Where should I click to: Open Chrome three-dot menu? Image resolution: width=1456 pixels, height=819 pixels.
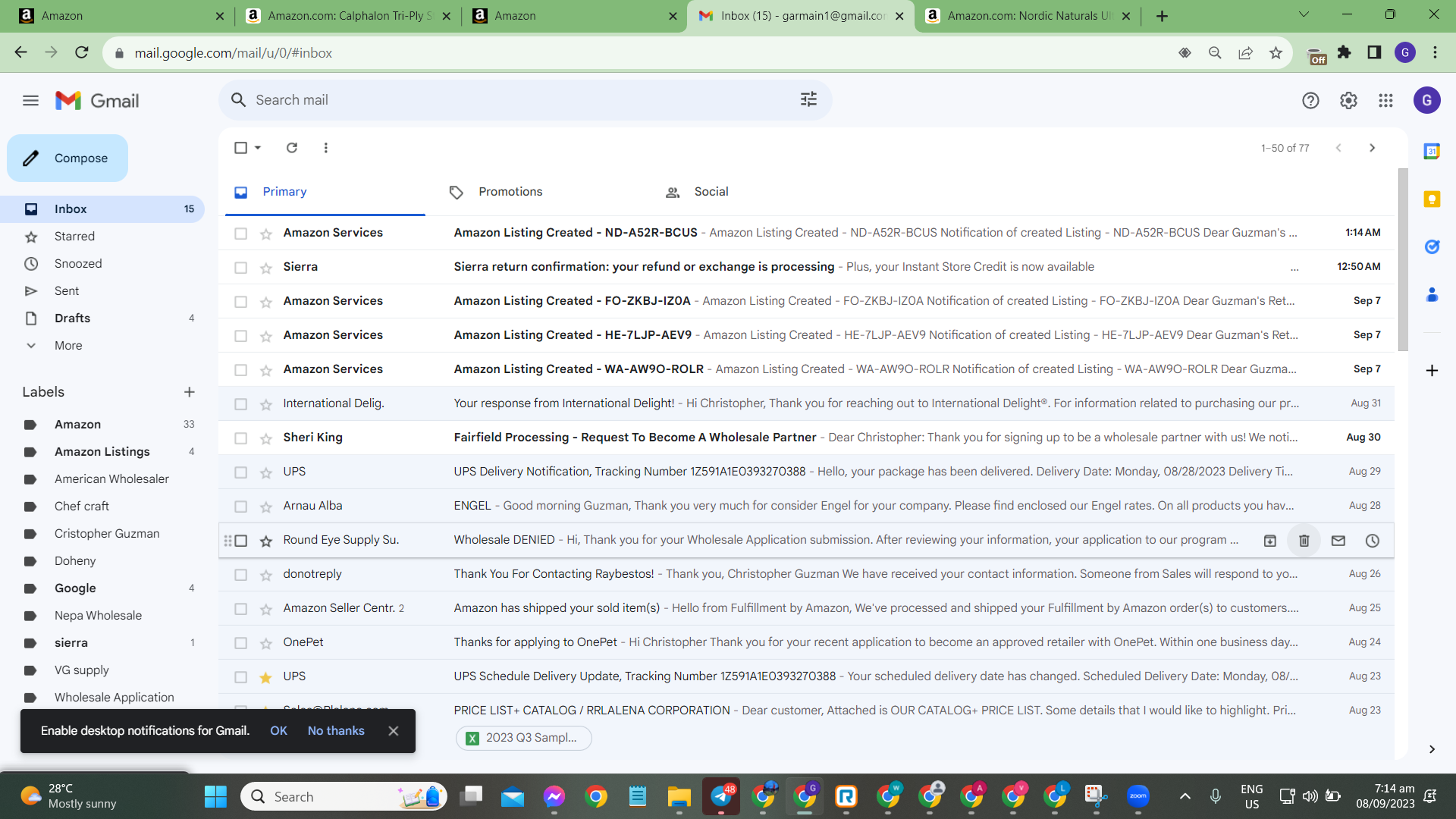pos(1435,52)
